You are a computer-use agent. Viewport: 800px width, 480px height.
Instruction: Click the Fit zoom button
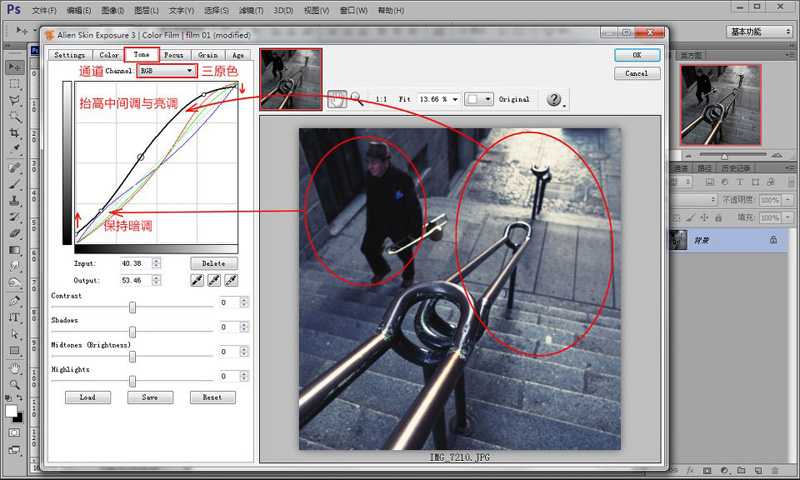point(405,99)
